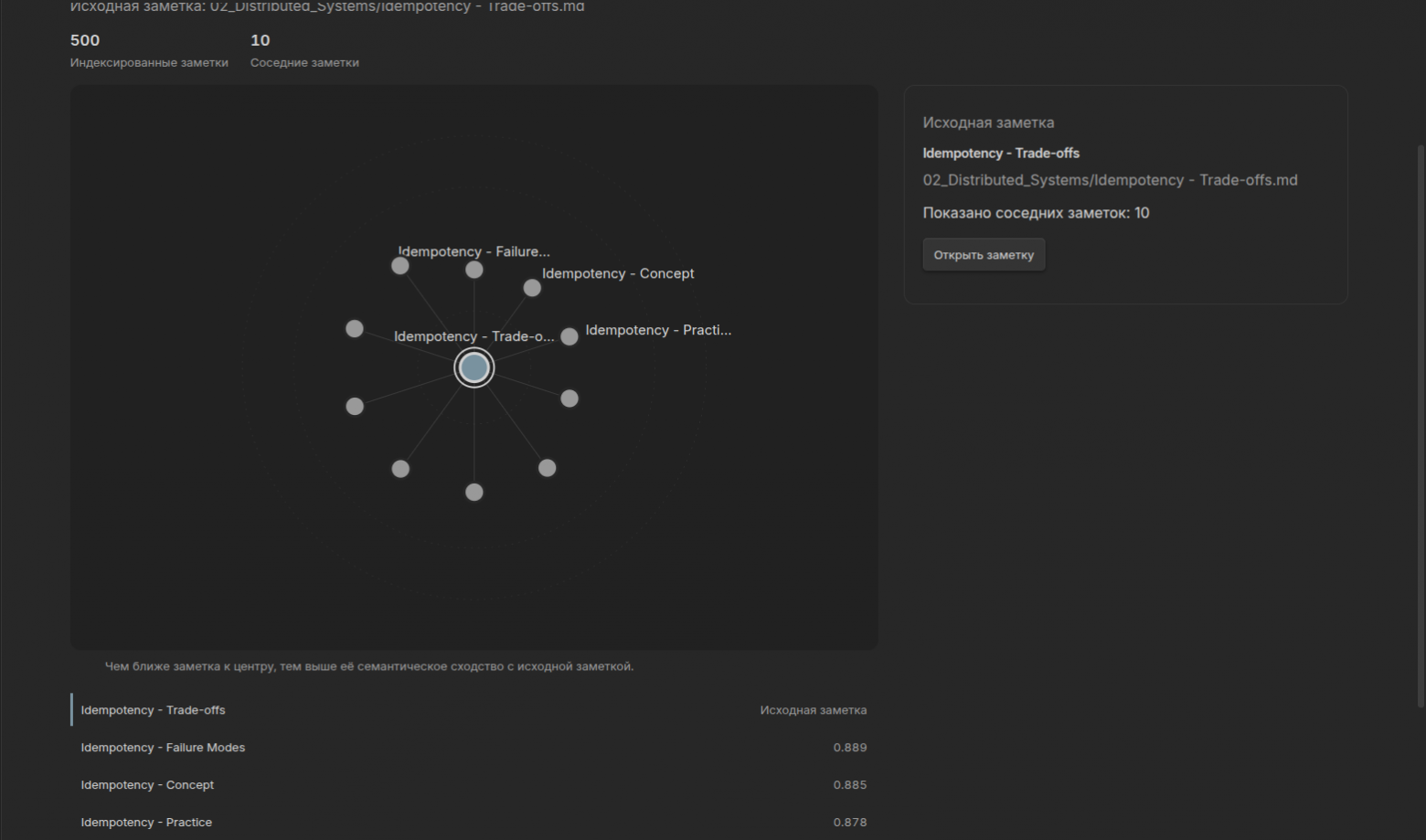
Task: Select the highlighted central Trade-offs graph node
Action: [x=474, y=367]
